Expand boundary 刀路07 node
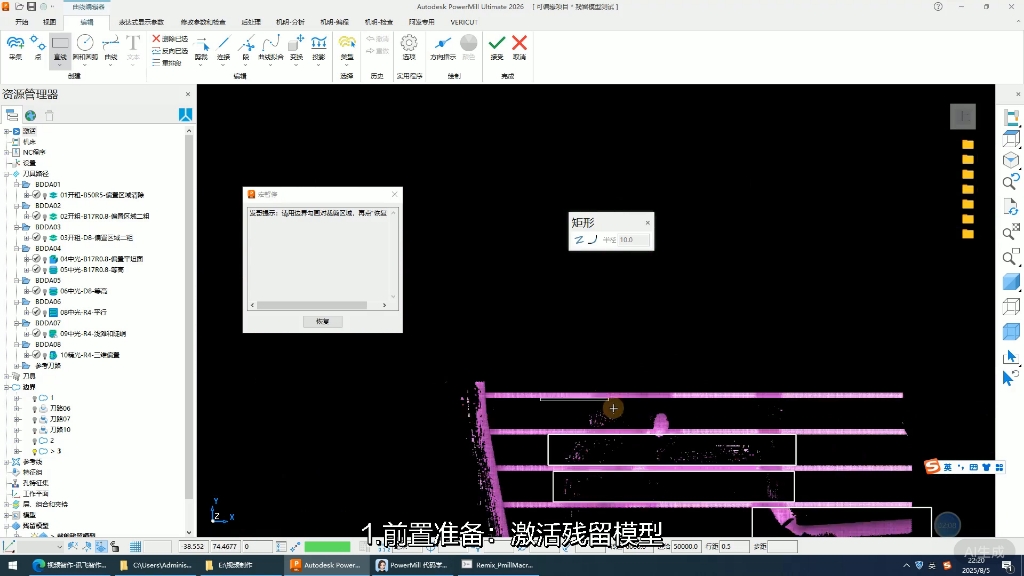Viewport: 1024px width, 576px height. 17,419
